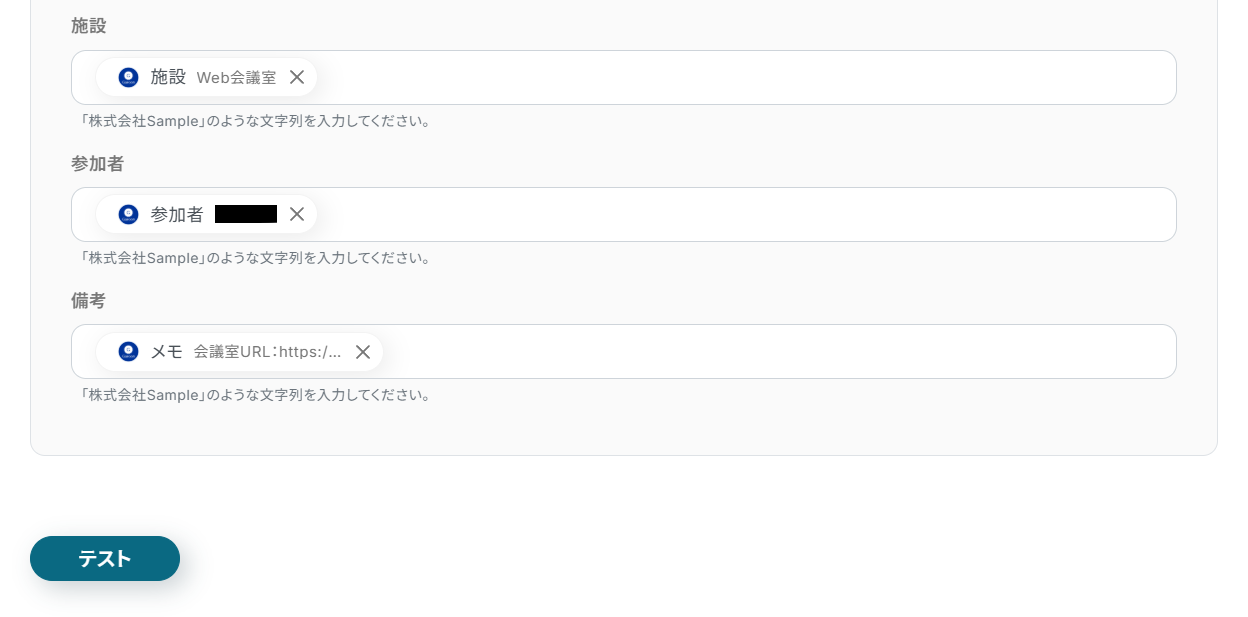1248x617 pixels.
Task: Delete the メモ chip via its X icon
Action: point(363,352)
